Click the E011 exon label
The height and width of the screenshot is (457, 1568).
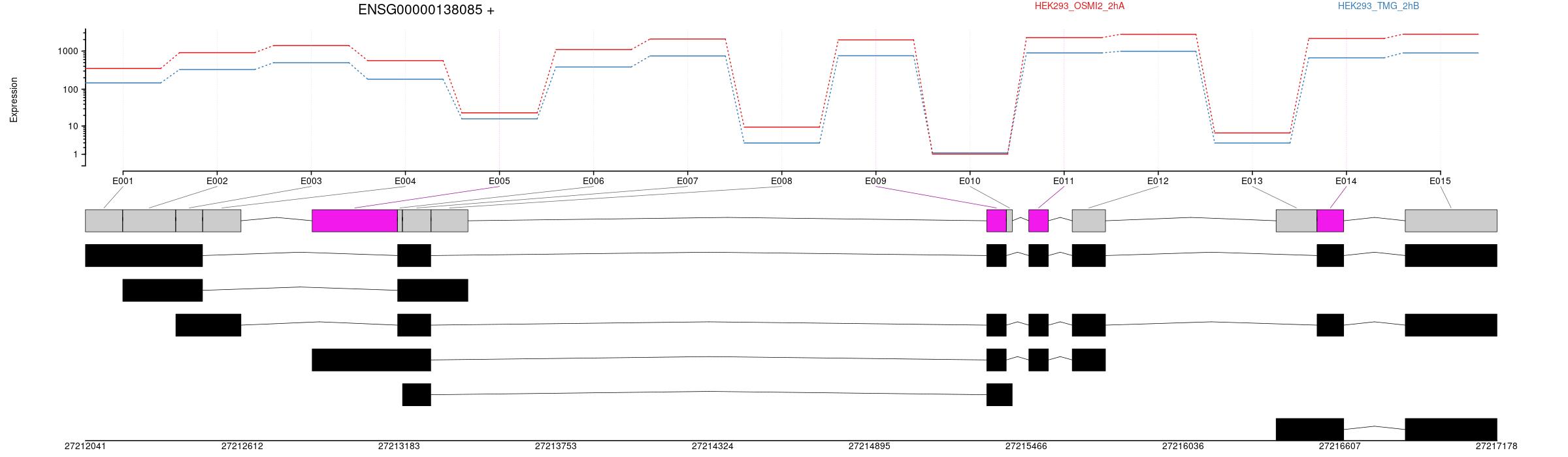click(x=1064, y=181)
